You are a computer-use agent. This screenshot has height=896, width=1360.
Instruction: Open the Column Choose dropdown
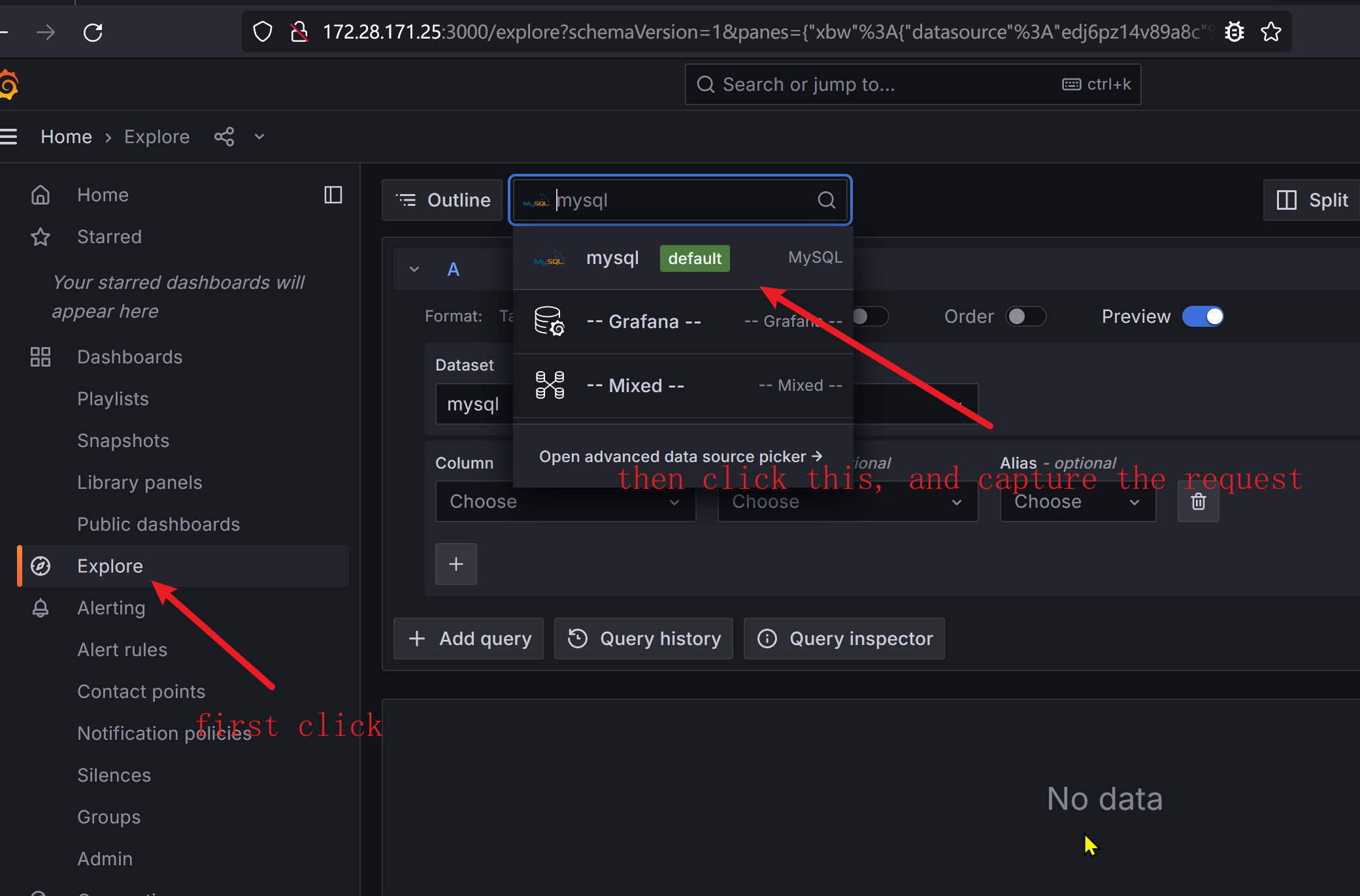[565, 501]
